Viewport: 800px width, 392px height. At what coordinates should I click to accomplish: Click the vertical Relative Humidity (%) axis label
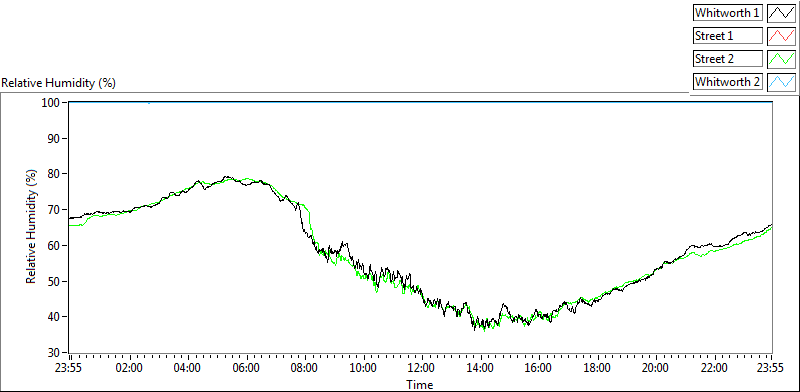(32, 228)
